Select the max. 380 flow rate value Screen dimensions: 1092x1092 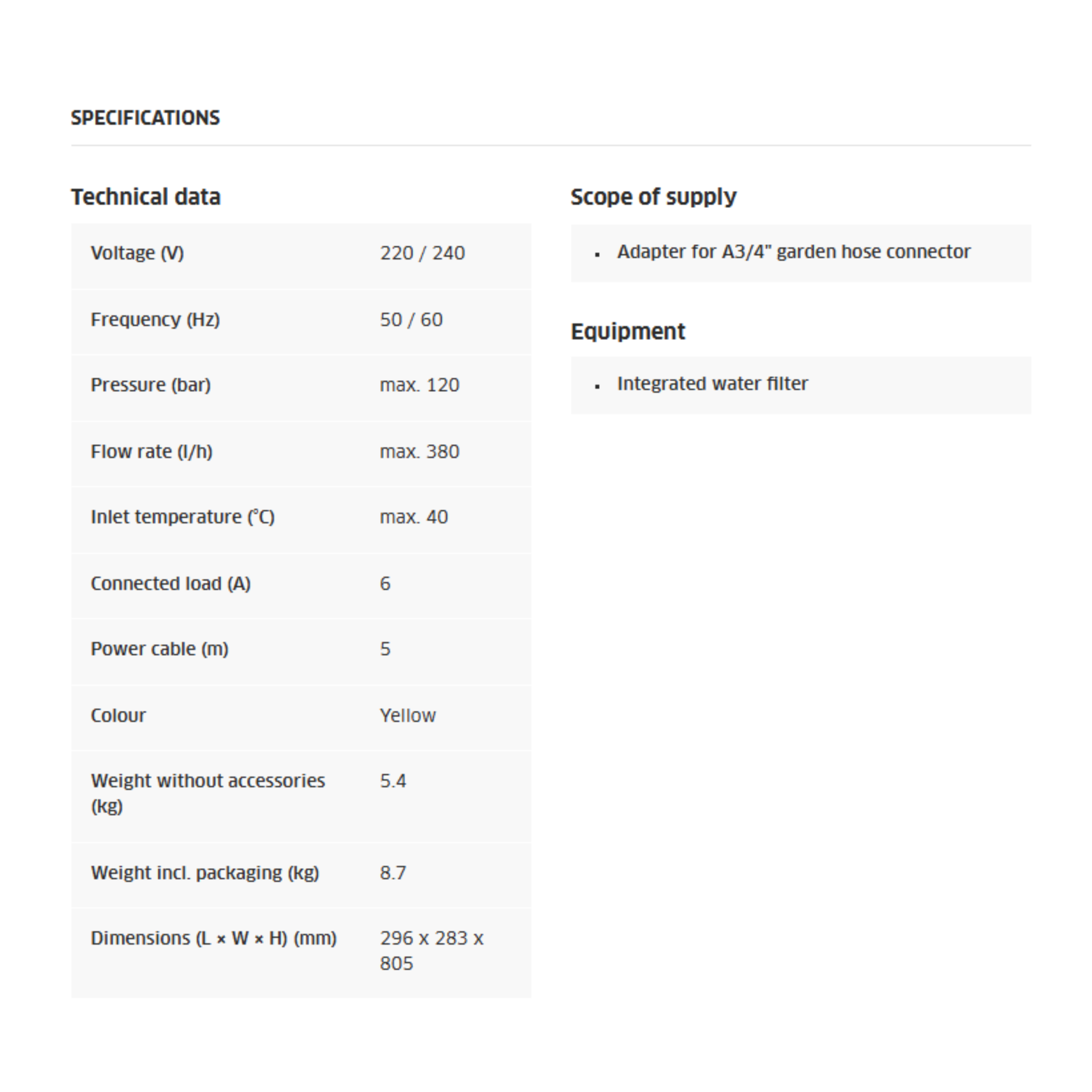pos(419,452)
